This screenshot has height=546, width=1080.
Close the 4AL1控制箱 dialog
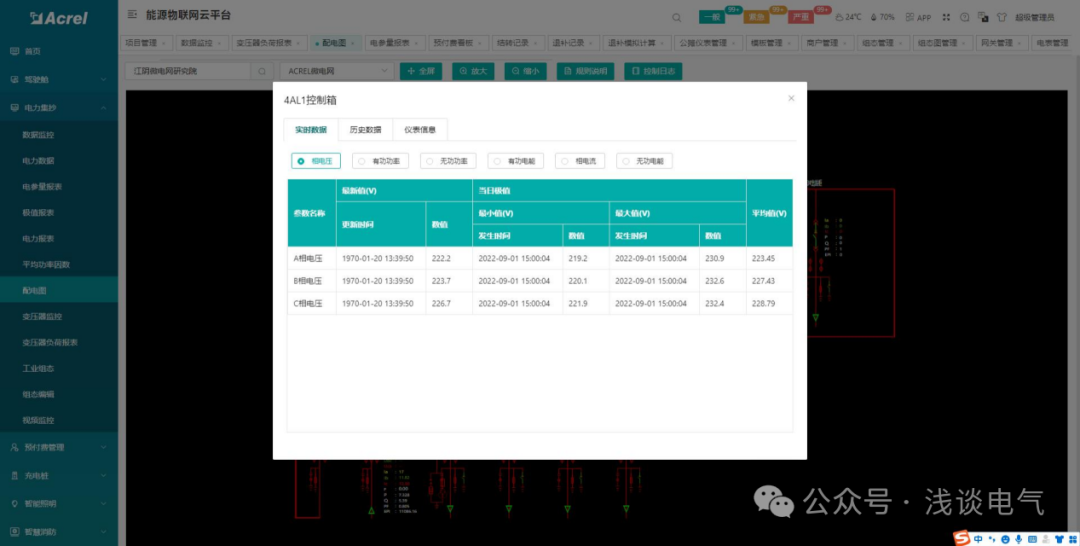791,98
